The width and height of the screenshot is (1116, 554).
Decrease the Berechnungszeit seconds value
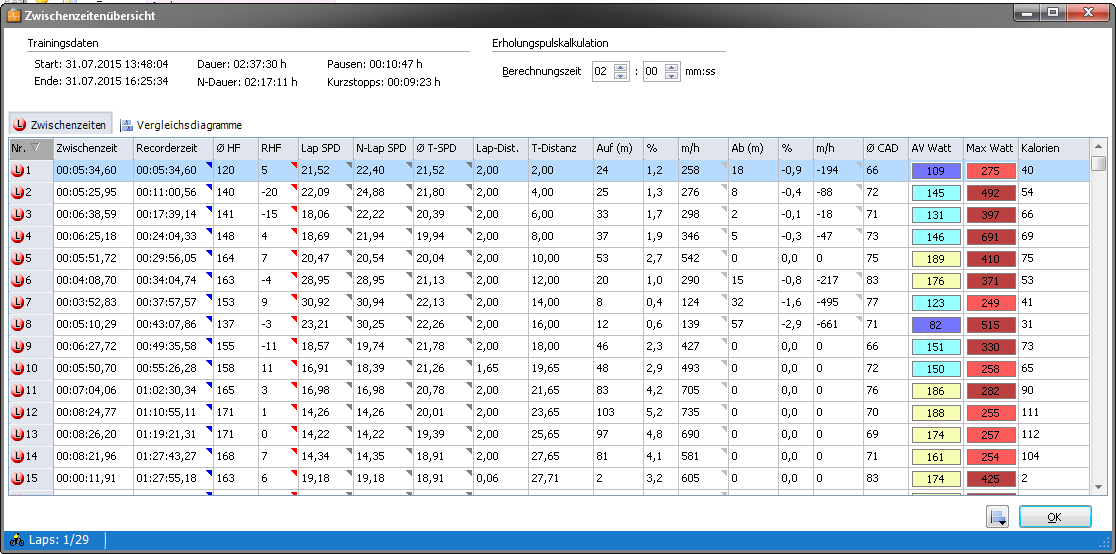pyautogui.click(x=671, y=75)
